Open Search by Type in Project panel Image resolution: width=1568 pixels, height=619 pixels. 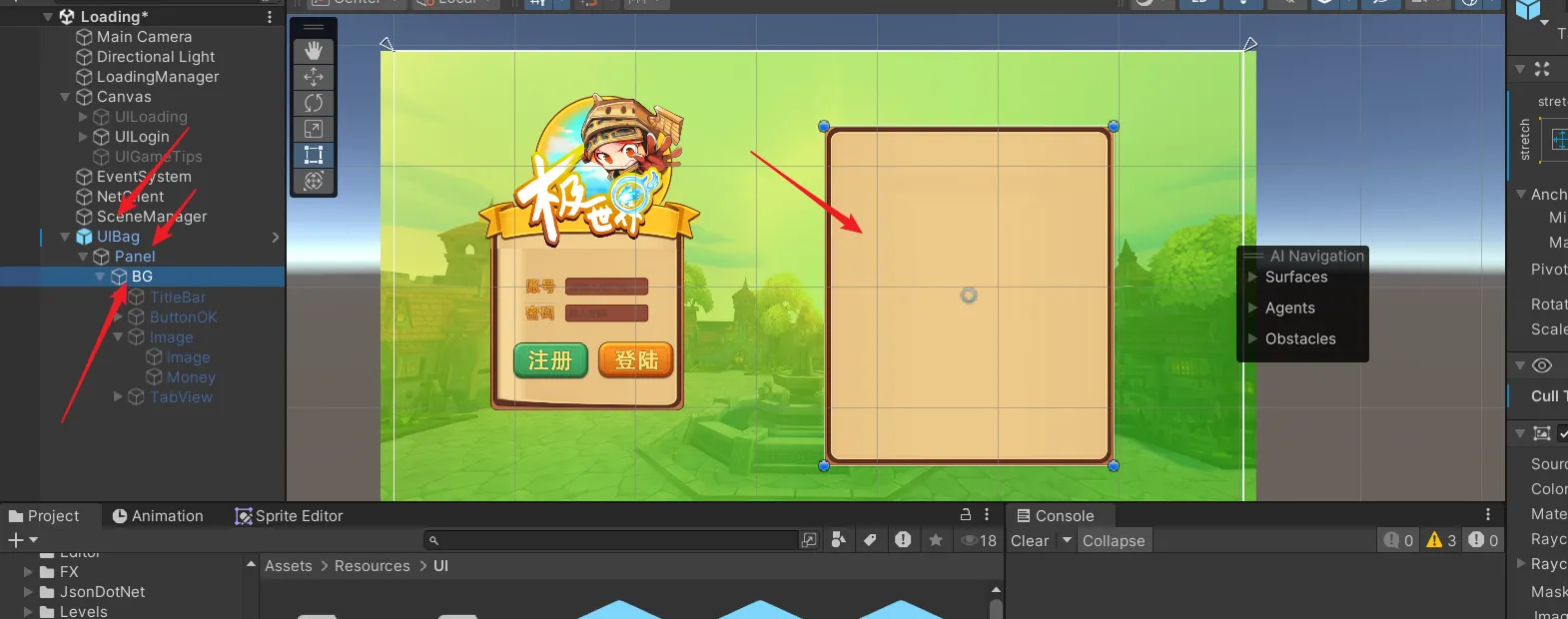839,540
